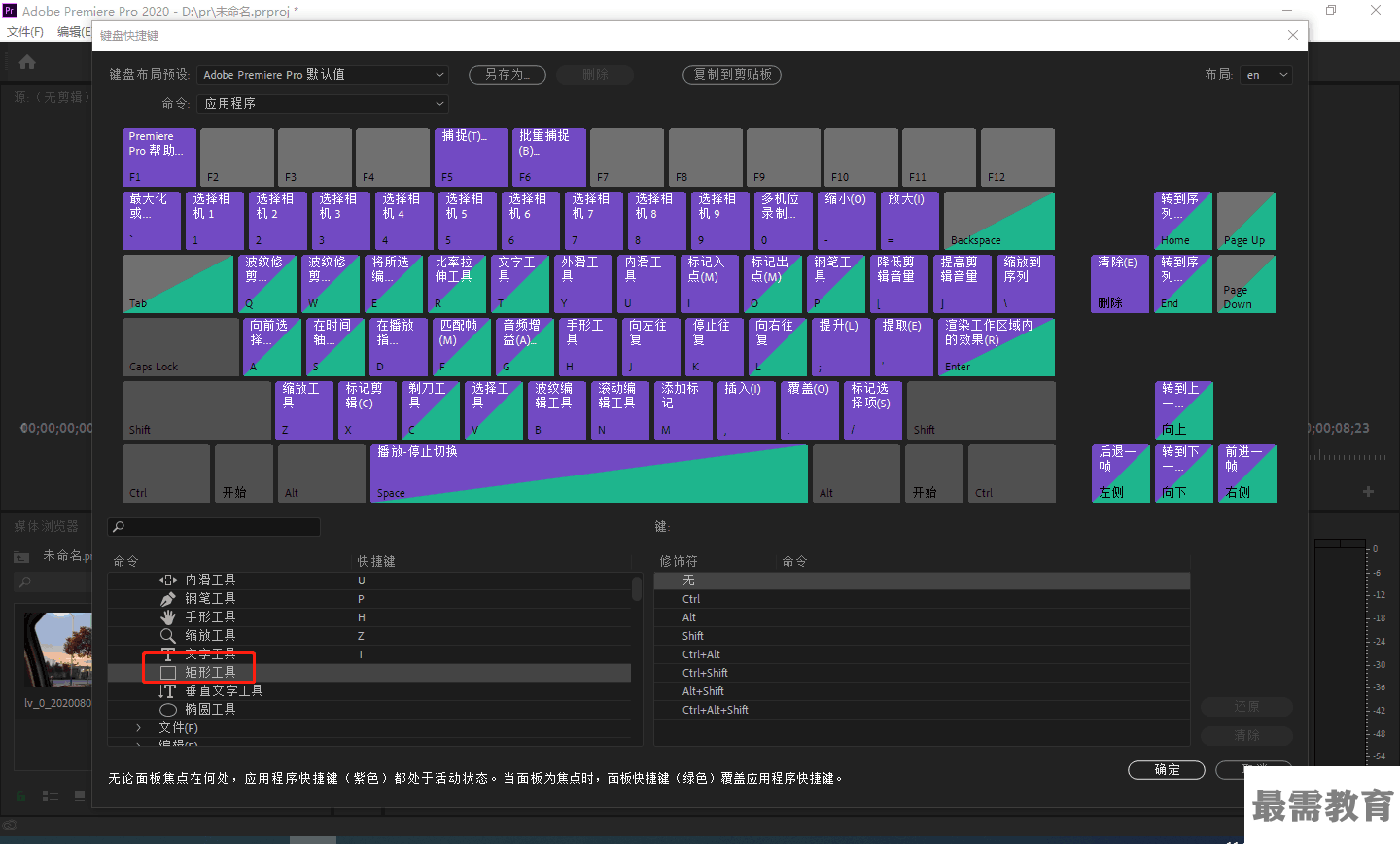
Task: Select the Alt+Shift modifier row
Action: point(922,691)
